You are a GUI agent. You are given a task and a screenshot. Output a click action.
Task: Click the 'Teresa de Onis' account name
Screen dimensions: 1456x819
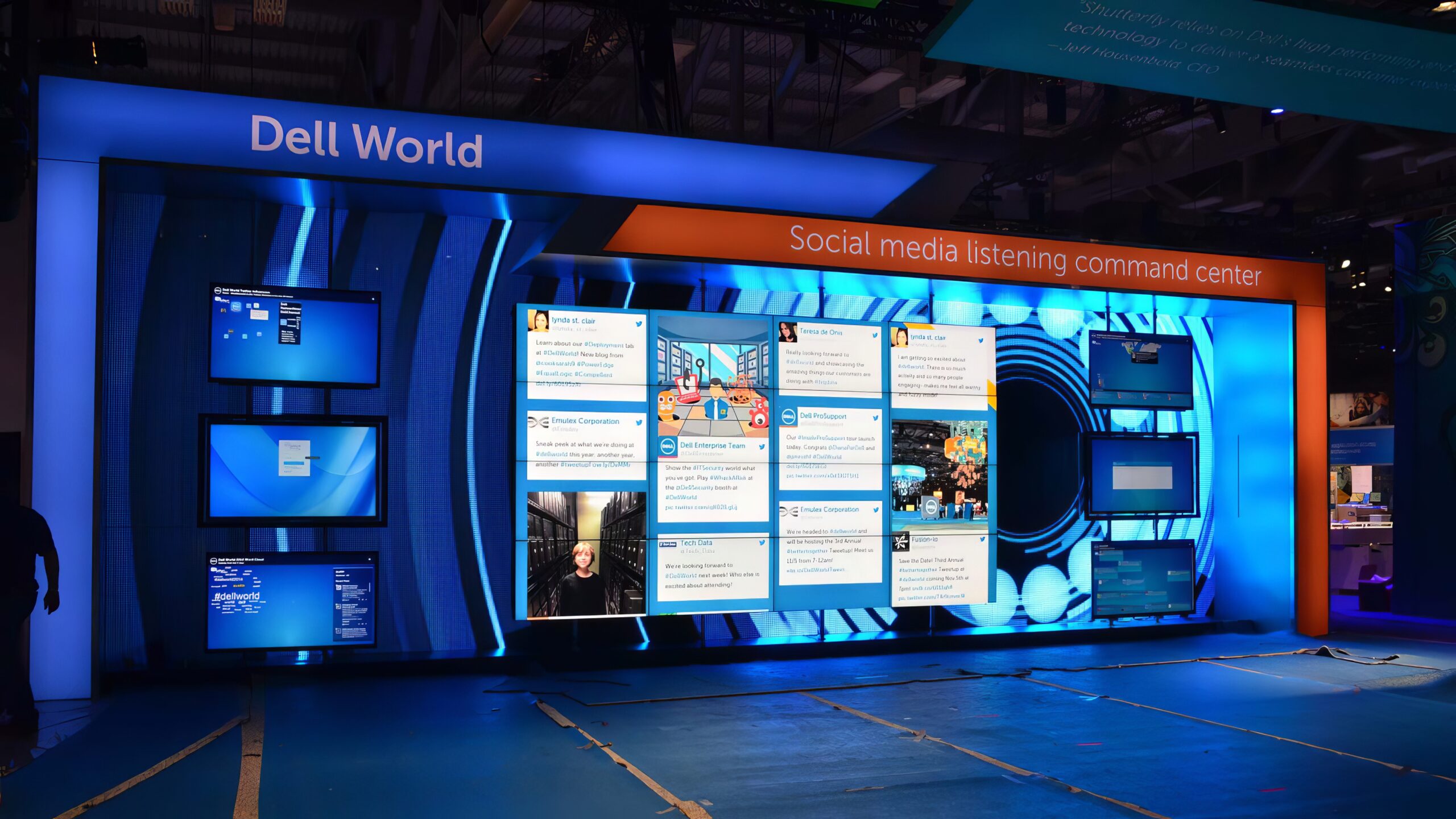(821, 332)
